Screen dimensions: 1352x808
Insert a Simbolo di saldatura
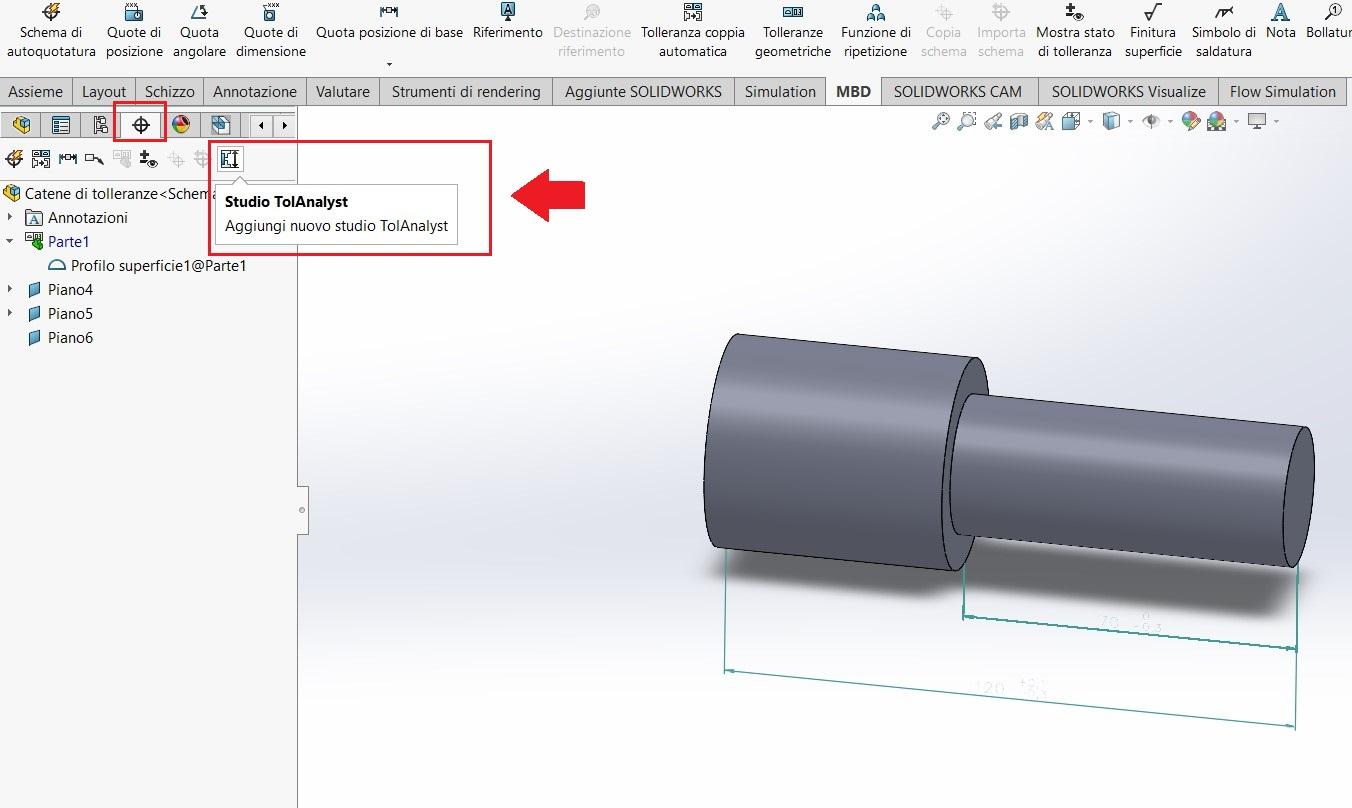[1224, 30]
